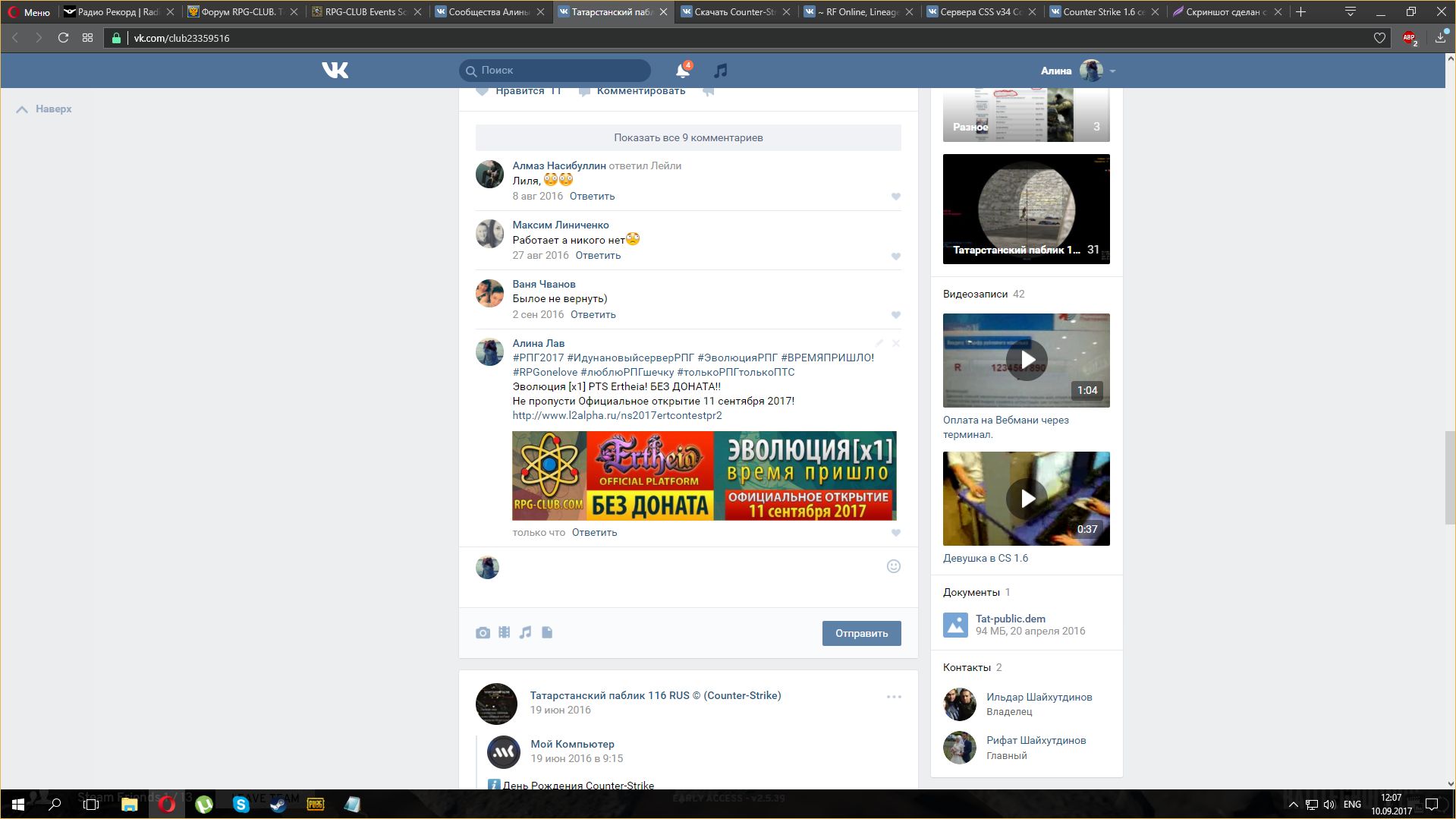Open a new browser tab

pos(1301,11)
